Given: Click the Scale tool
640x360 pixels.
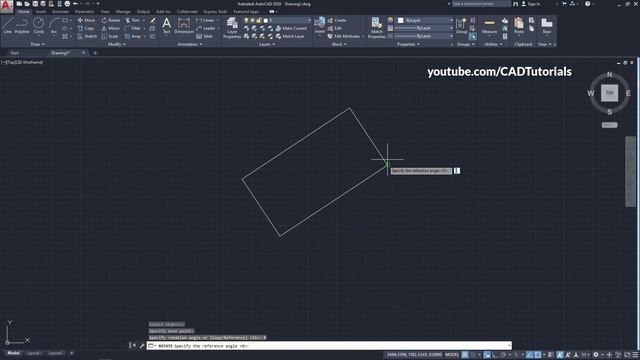Looking at the screenshot, I should [110, 36].
